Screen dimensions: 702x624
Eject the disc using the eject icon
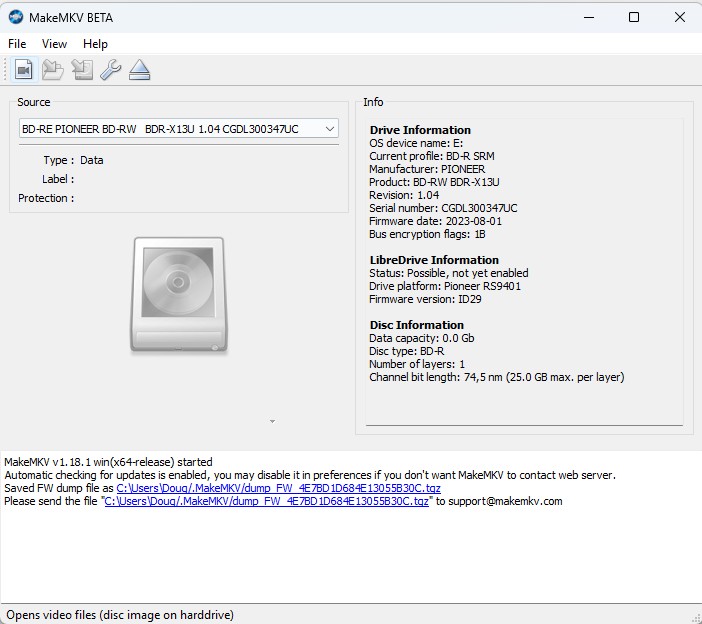tap(139, 69)
